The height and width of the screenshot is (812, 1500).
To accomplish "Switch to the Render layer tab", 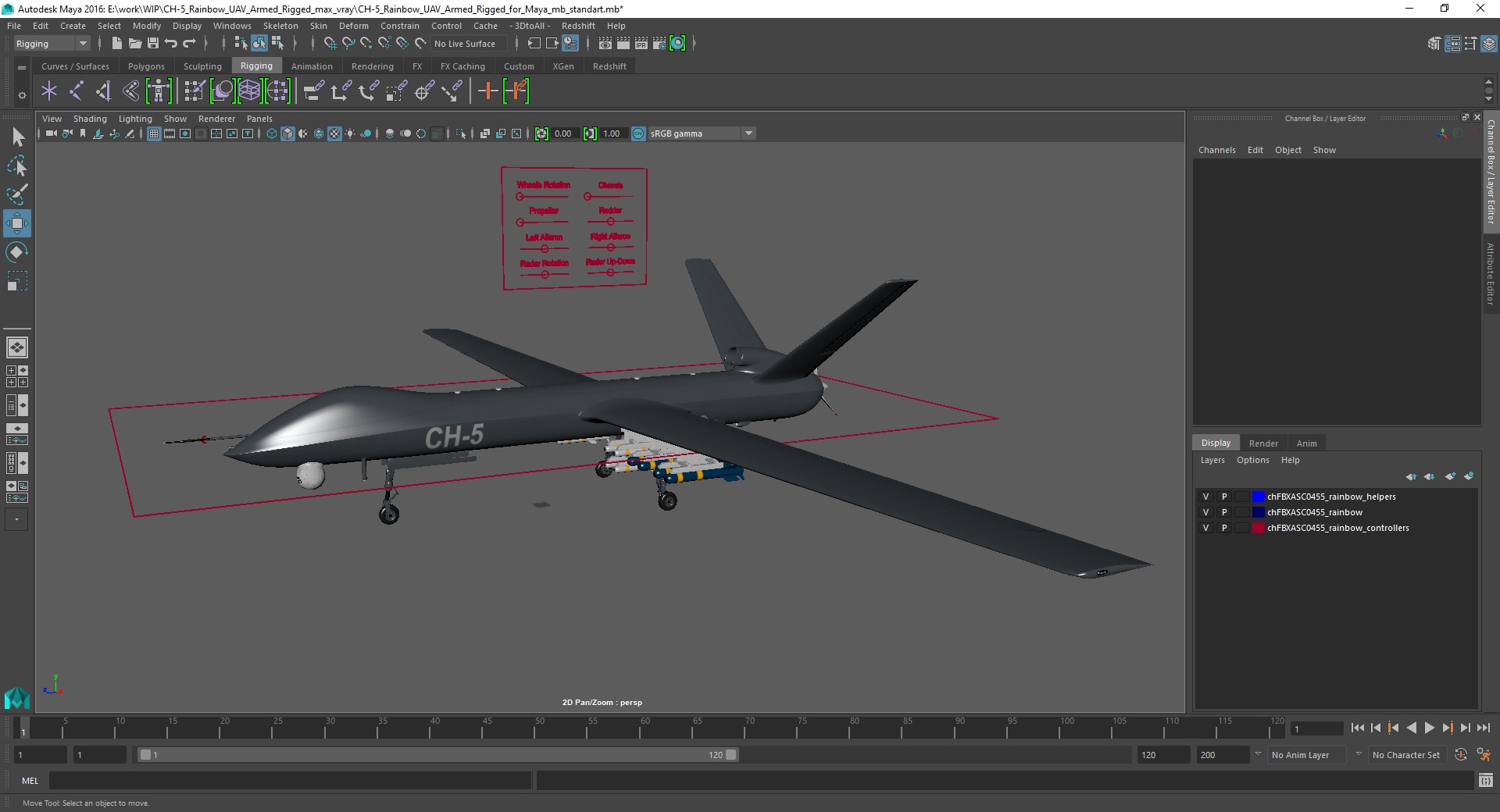I will tap(1263, 443).
